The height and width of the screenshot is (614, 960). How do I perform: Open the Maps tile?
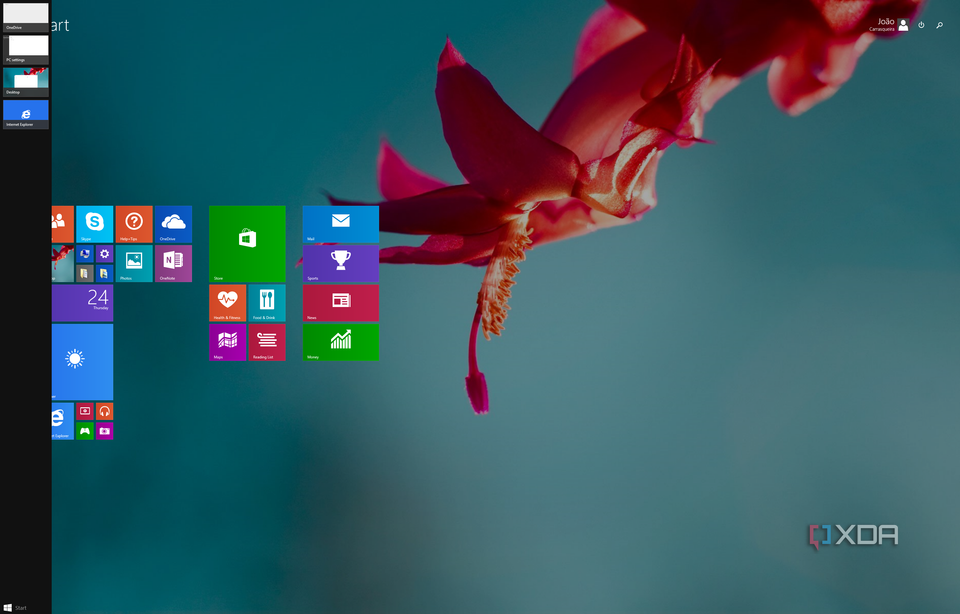(x=227, y=342)
